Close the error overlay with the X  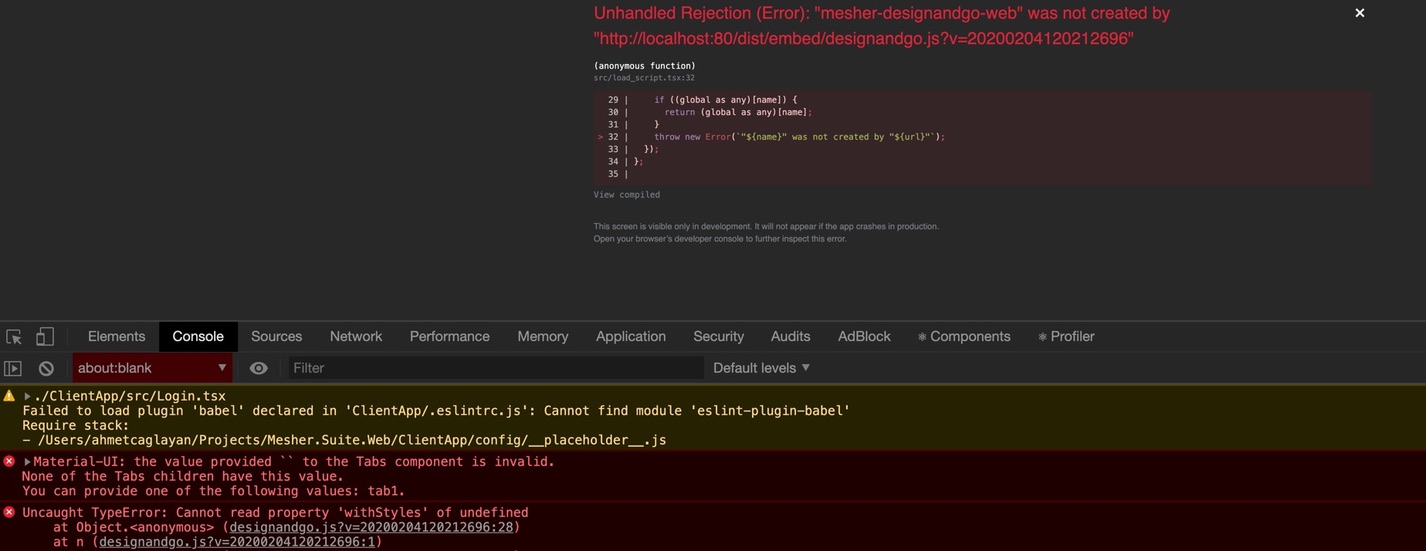1359,13
